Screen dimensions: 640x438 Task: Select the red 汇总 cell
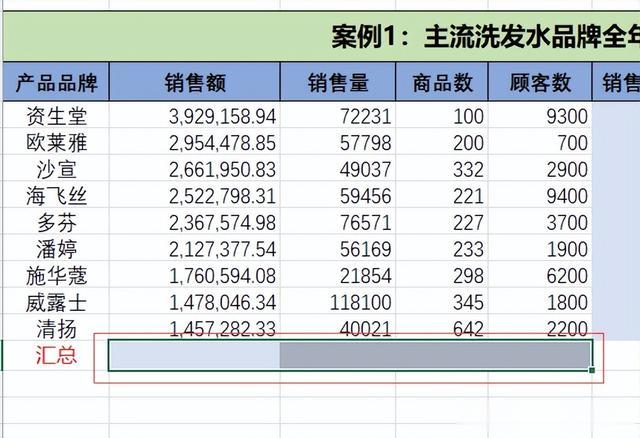click(x=56, y=355)
